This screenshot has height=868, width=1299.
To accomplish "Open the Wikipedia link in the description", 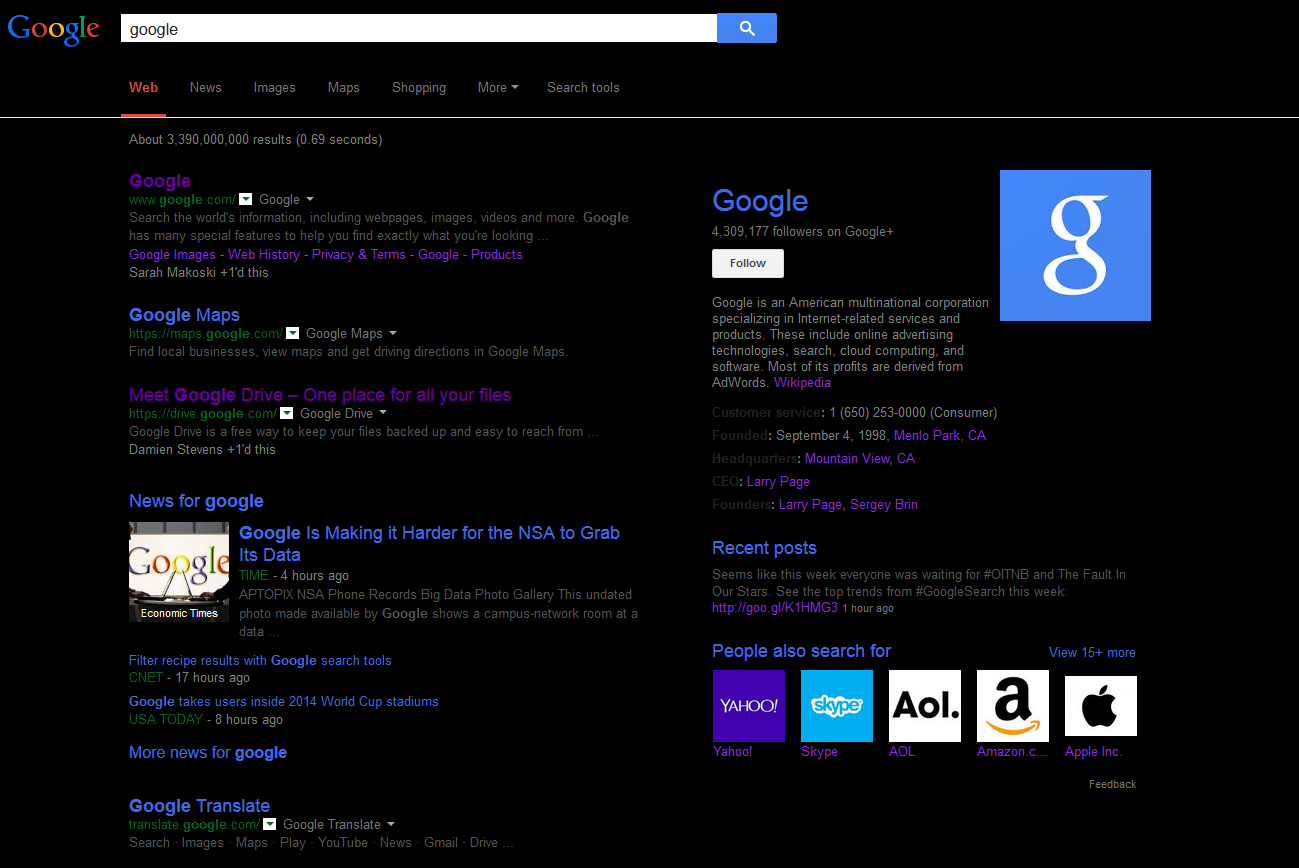I will (802, 382).
